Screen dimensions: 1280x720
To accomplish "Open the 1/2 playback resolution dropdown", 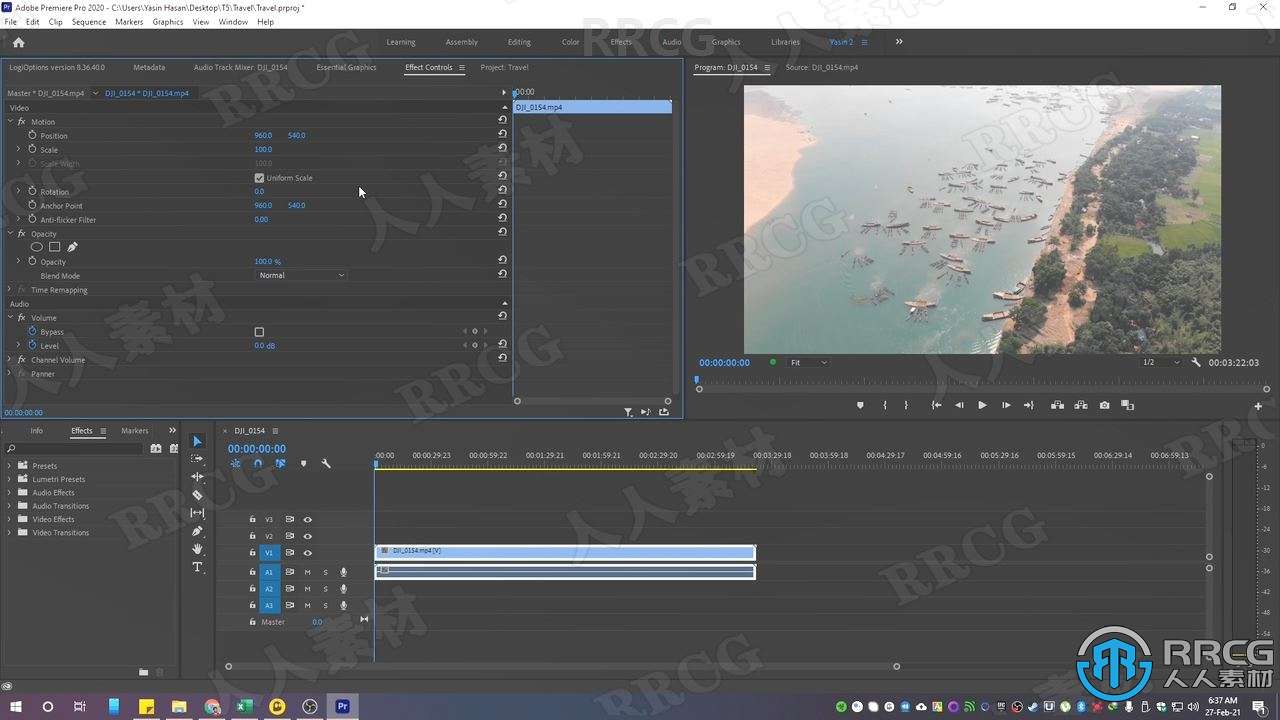I will (1161, 363).
